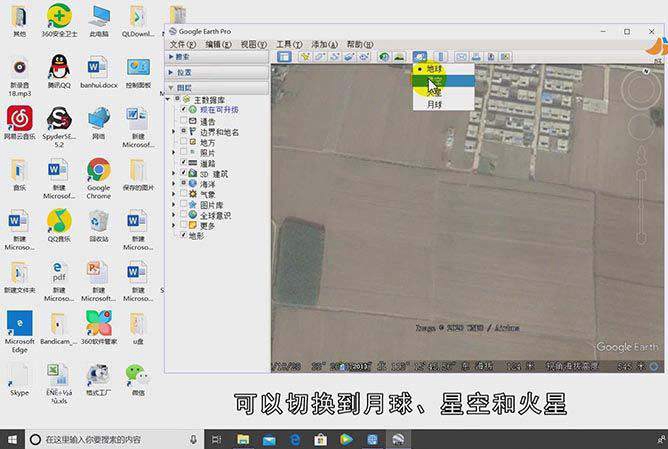The height and width of the screenshot is (449, 668).
Task: Open File Explorer from the taskbar
Action: tap(243, 439)
